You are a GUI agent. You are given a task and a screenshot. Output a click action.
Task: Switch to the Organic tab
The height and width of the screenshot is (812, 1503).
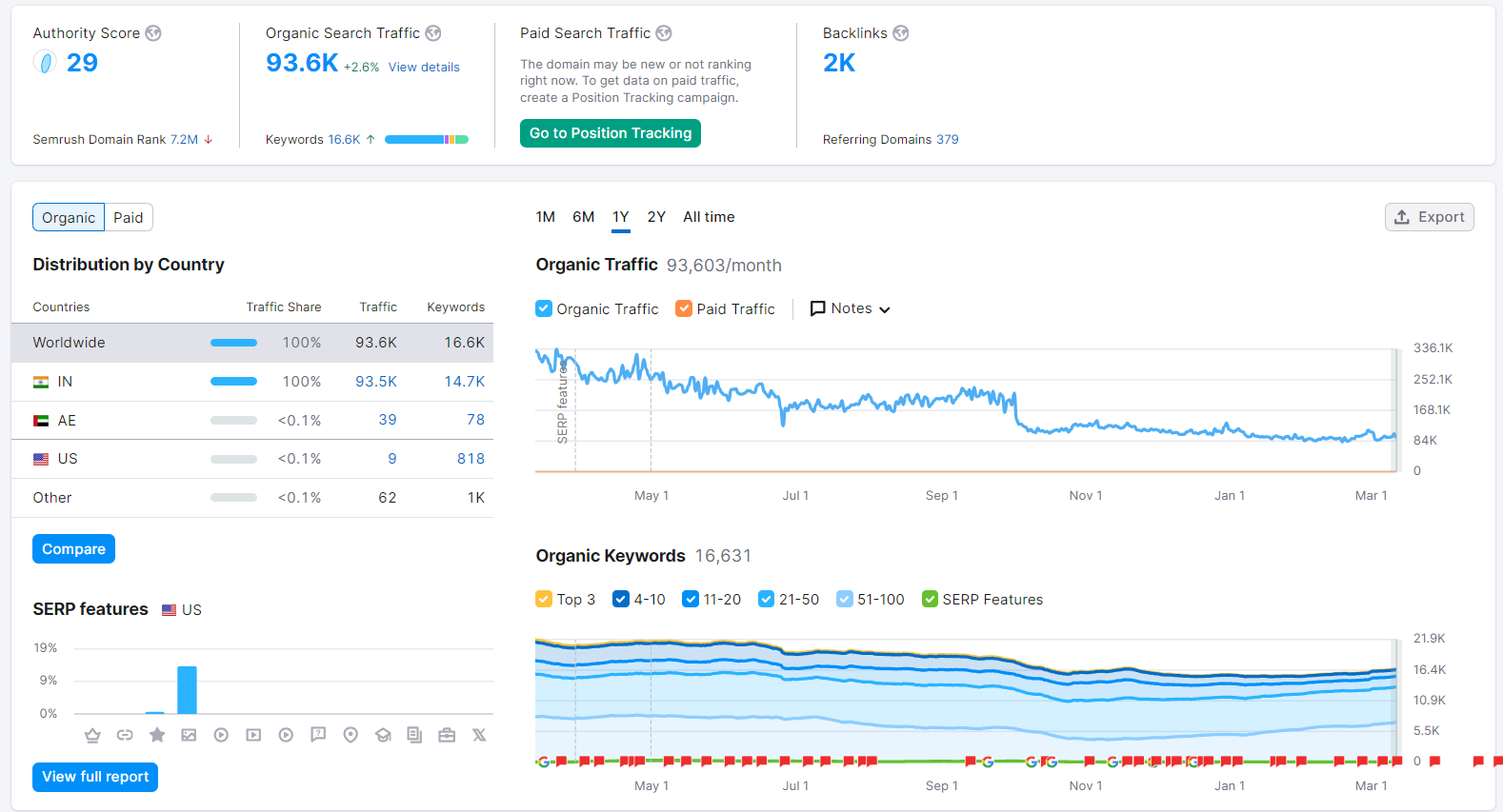[69, 217]
